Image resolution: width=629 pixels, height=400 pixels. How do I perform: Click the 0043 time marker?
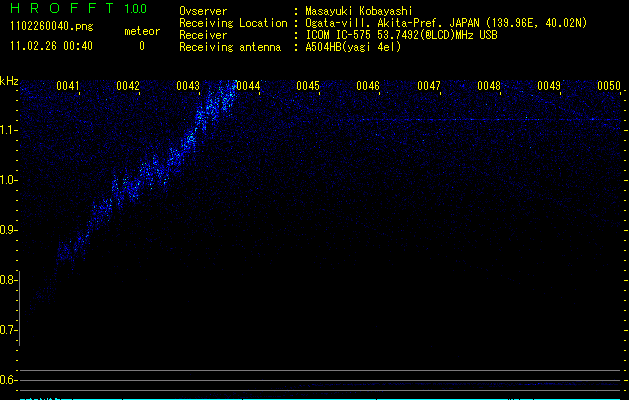click(188, 86)
